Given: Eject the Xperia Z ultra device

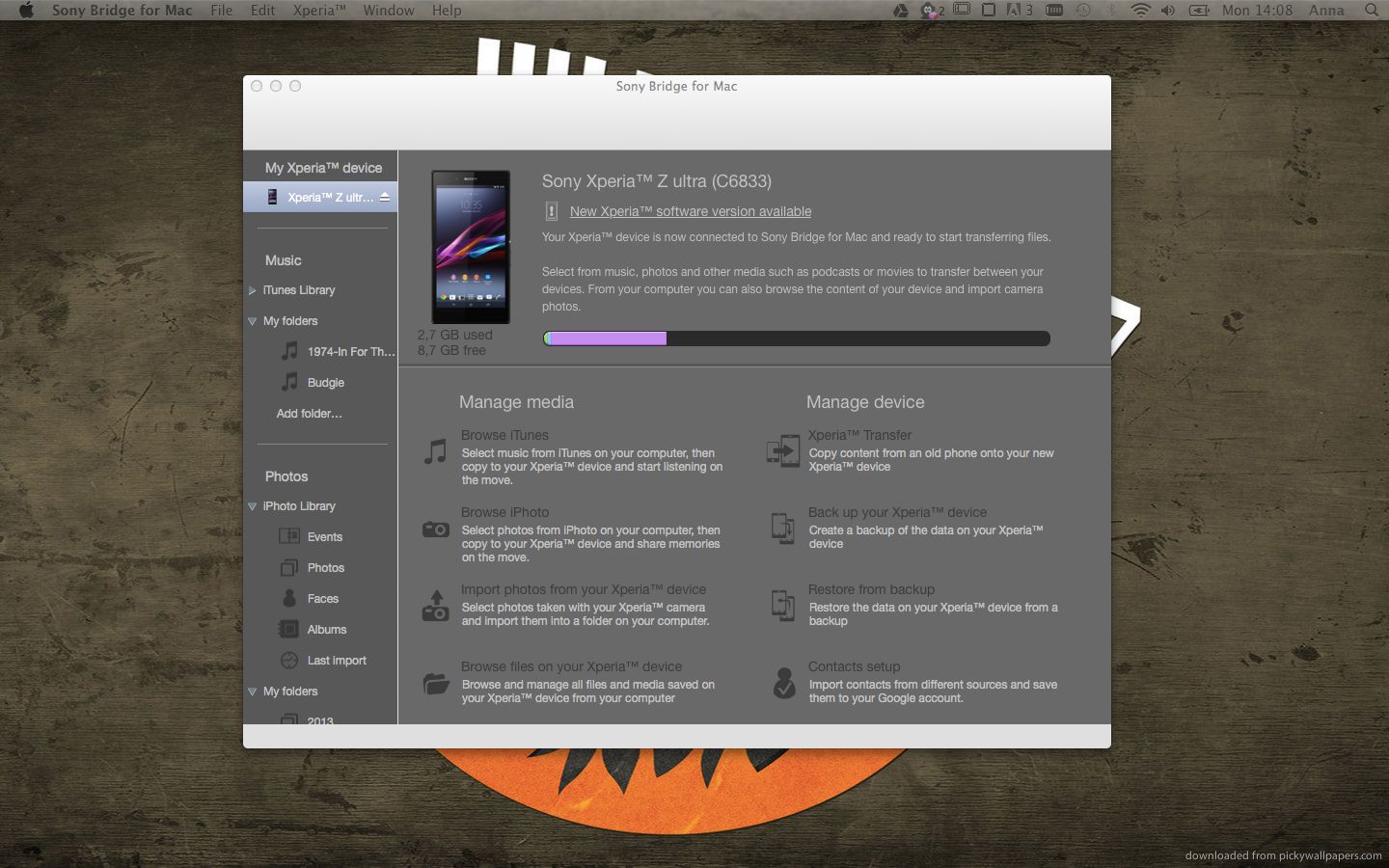Looking at the screenshot, I should [x=385, y=197].
